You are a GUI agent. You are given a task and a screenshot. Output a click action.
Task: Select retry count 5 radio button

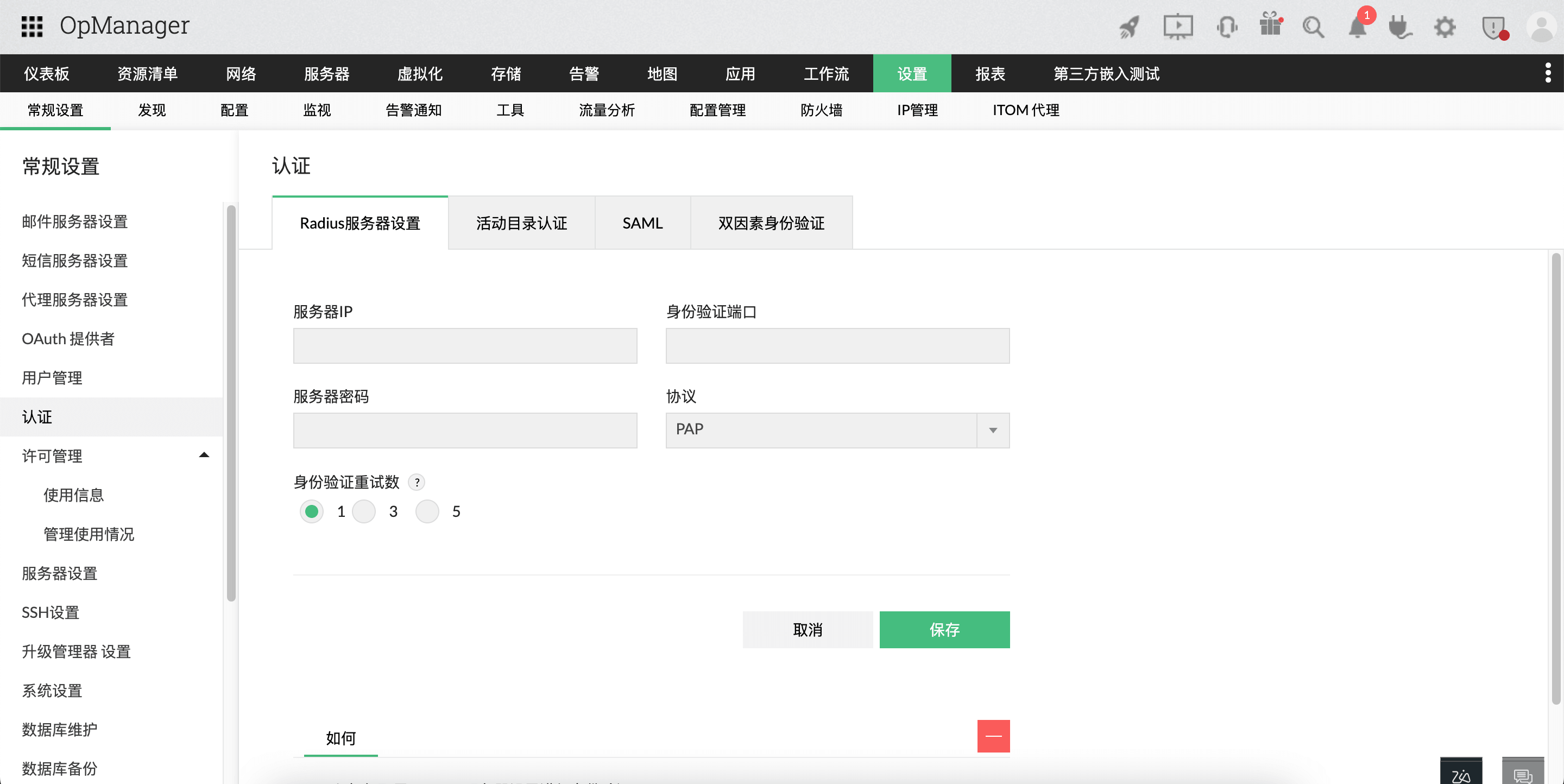[427, 511]
